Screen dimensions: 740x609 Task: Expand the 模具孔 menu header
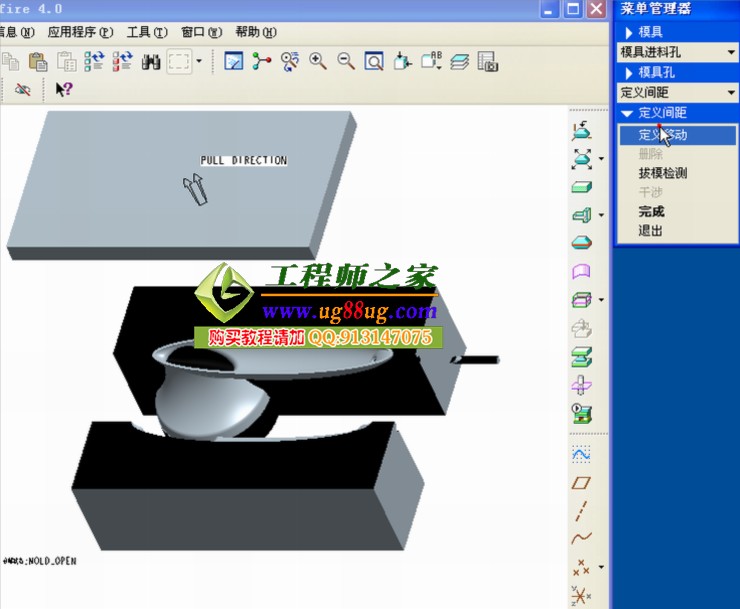(629, 73)
